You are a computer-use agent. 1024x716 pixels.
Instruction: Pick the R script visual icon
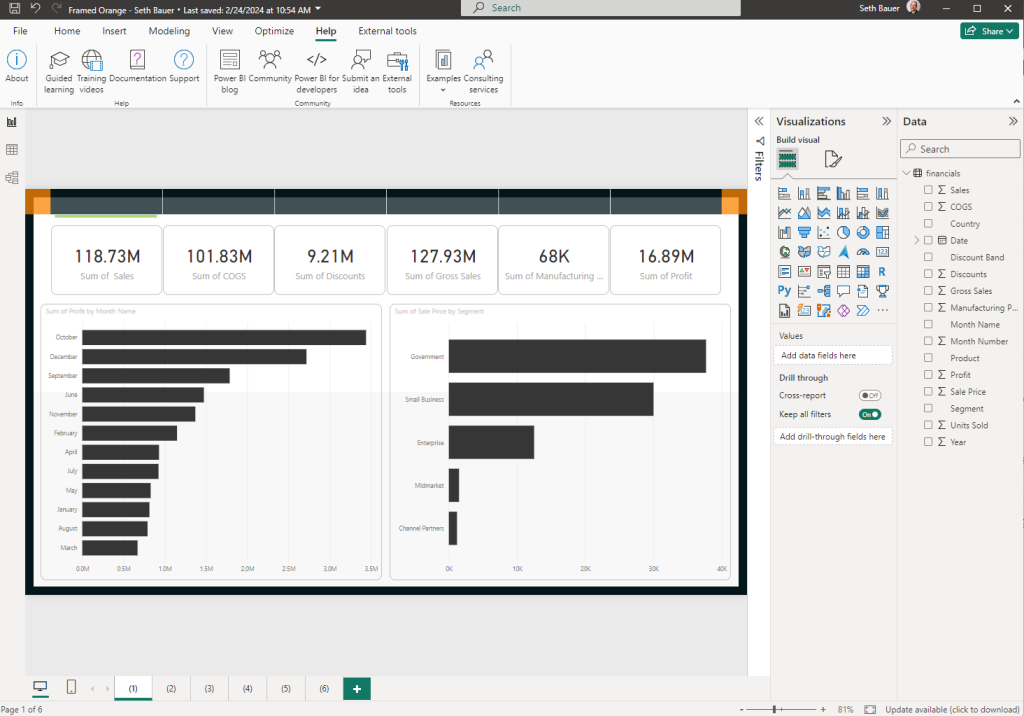[882, 272]
